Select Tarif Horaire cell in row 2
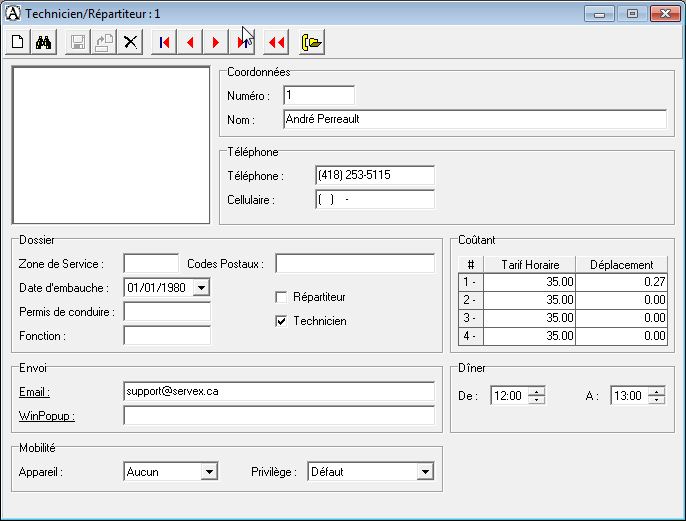Image resolution: width=686 pixels, height=521 pixels. (x=530, y=300)
